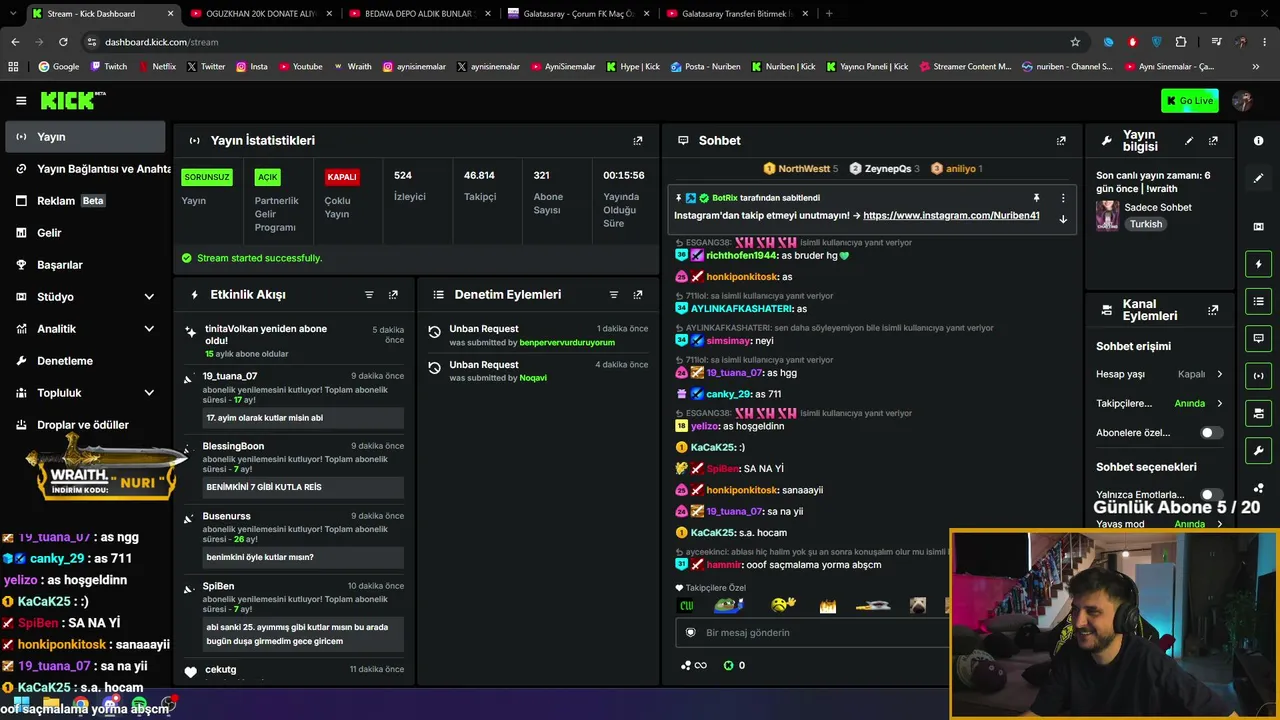
Task: Pop out the Yayın İstatistikleri panel
Action: tap(638, 141)
